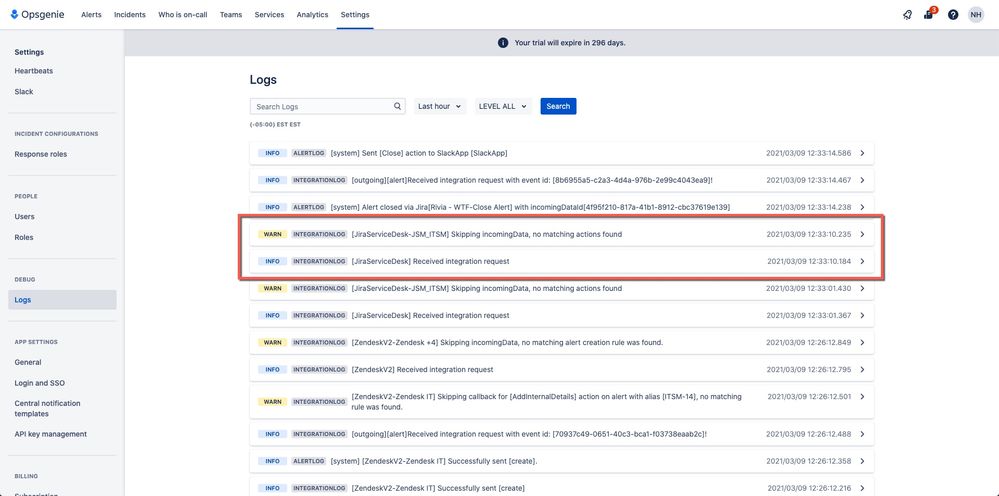Click the (-05:00) EST timezone text
This screenshot has width=999, height=496.
pos(275,125)
